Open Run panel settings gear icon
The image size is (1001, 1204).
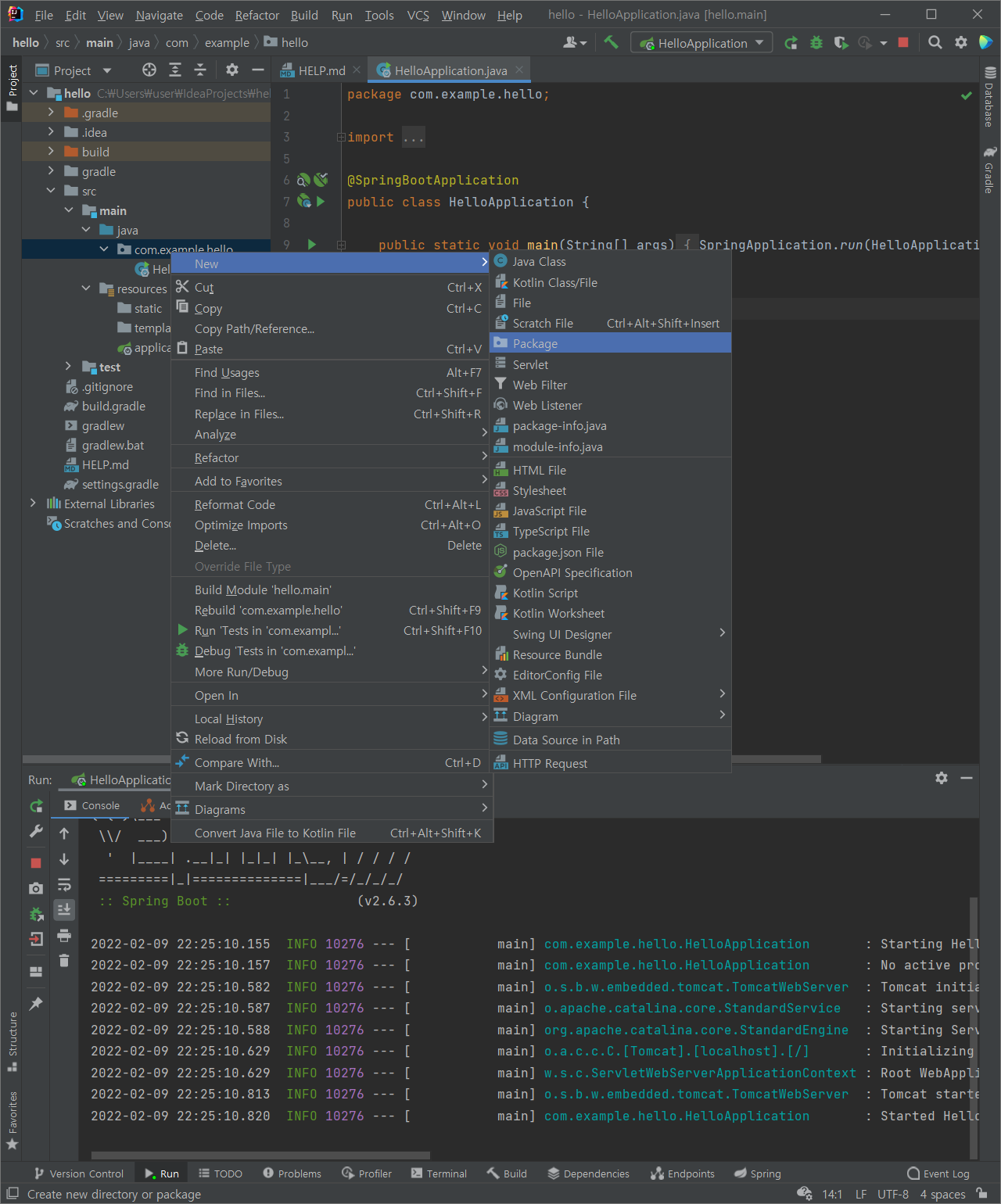pyautogui.click(x=942, y=778)
